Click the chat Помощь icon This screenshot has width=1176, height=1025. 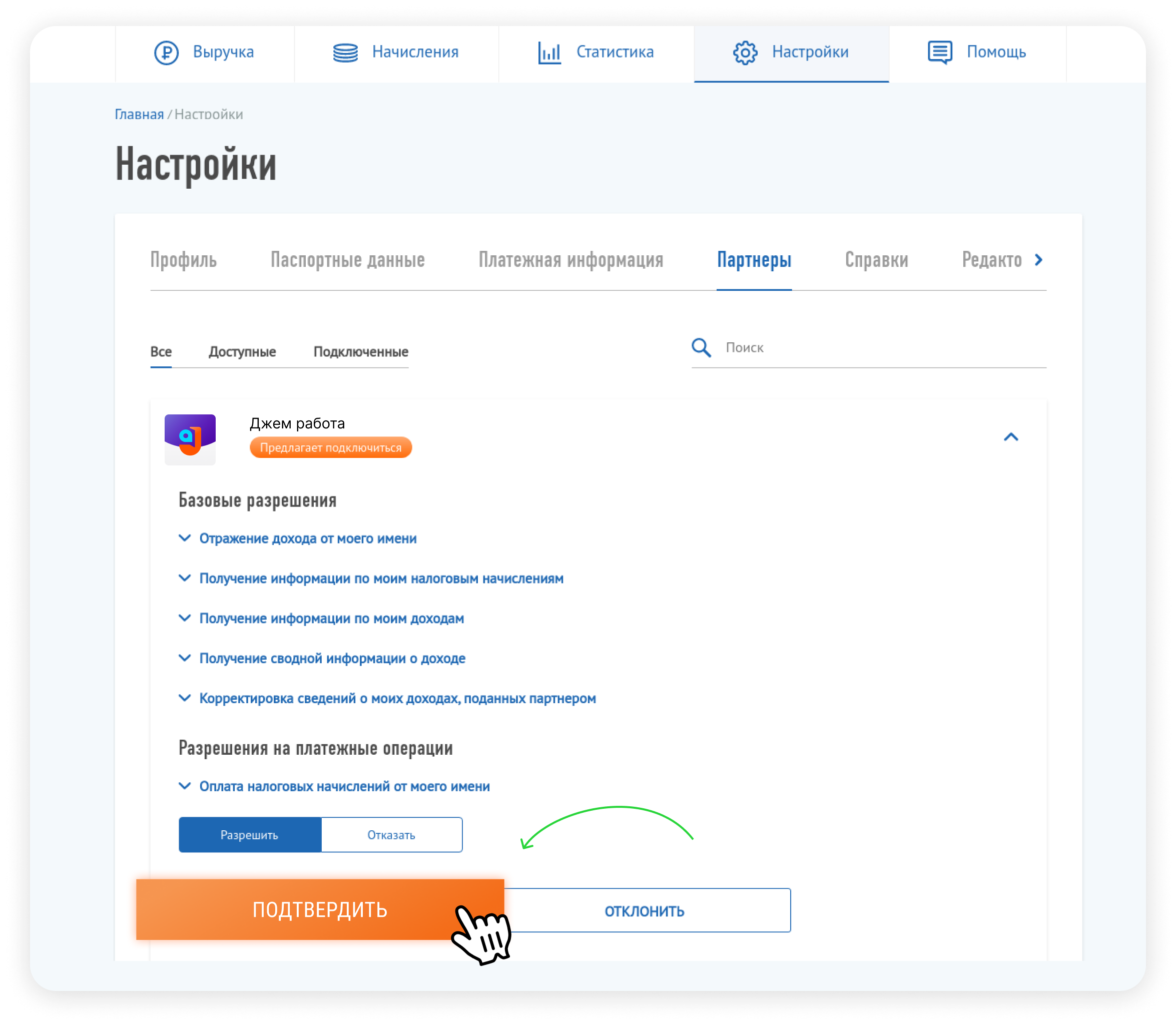tap(940, 53)
